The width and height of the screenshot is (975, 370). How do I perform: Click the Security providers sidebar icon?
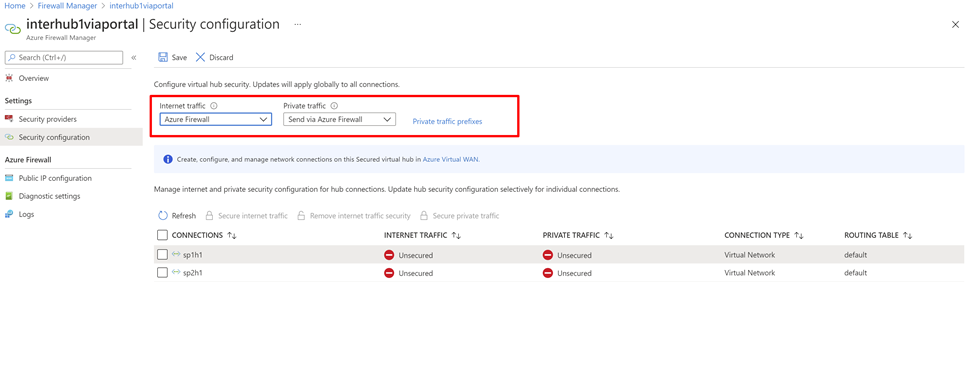(x=9, y=119)
